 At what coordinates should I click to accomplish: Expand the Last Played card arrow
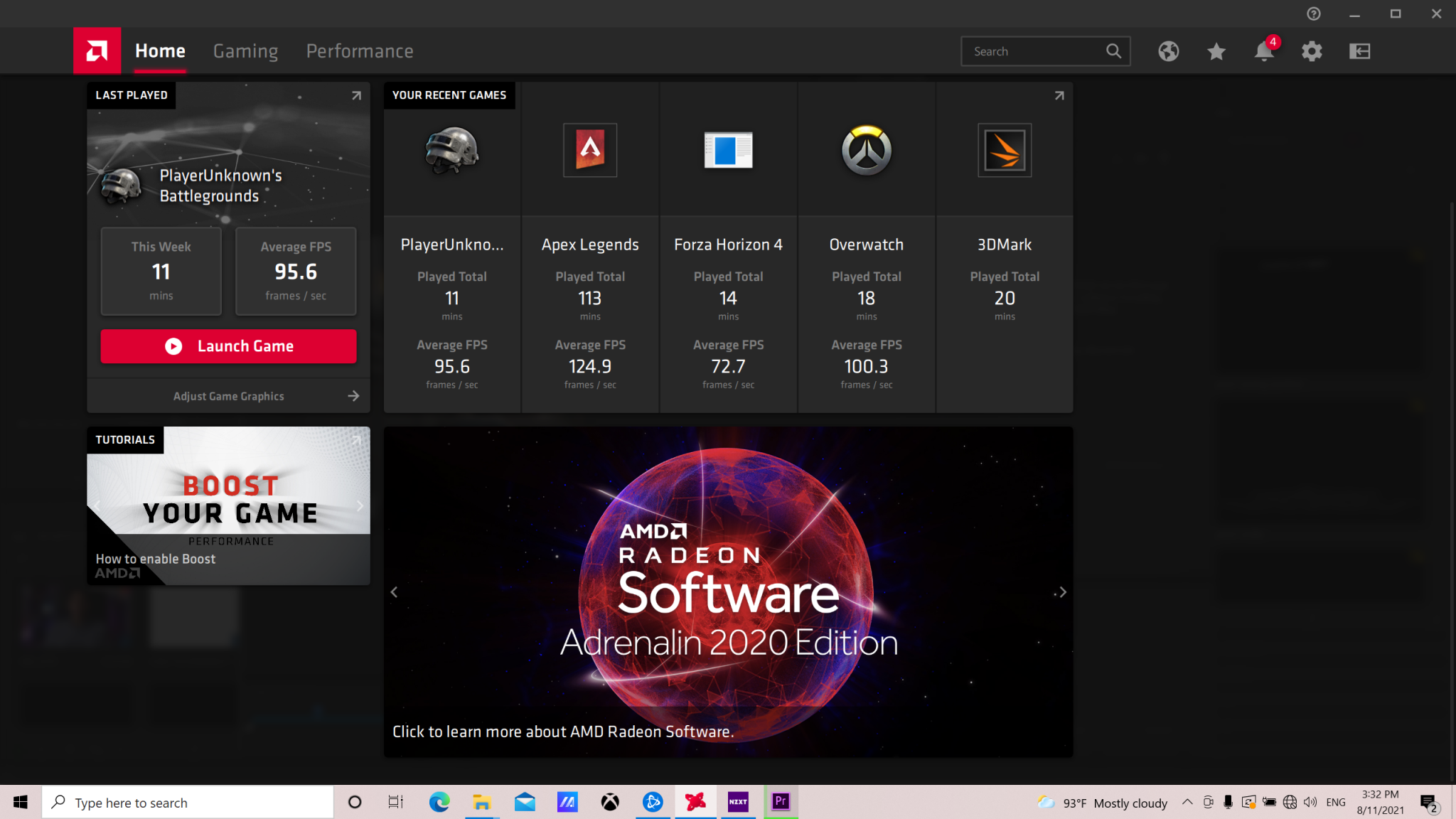point(356,95)
